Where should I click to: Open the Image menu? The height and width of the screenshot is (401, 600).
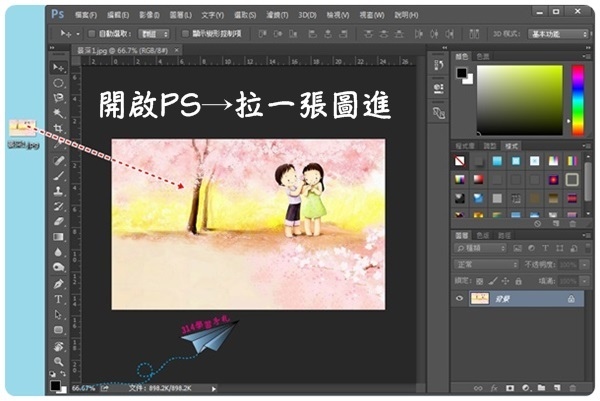pyautogui.click(x=149, y=15)
